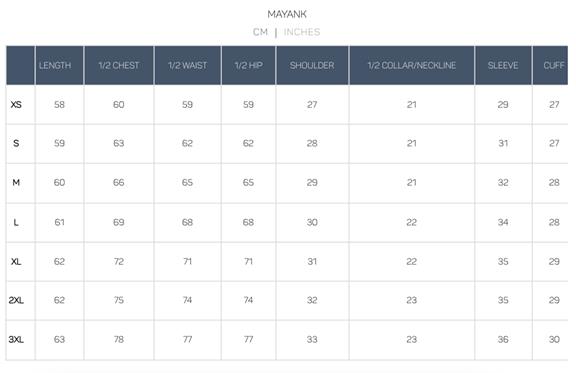Click the SHOULDER column header

coord(312,65)
